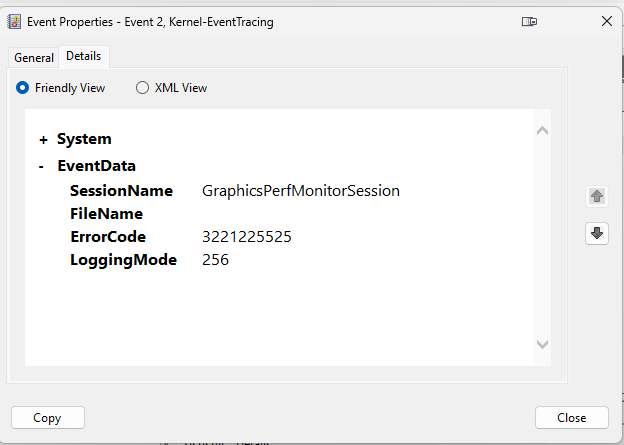Click the scroll up chevron in details pane
The height and width of the screenshot is (445, 624).
tap(542, 131)
